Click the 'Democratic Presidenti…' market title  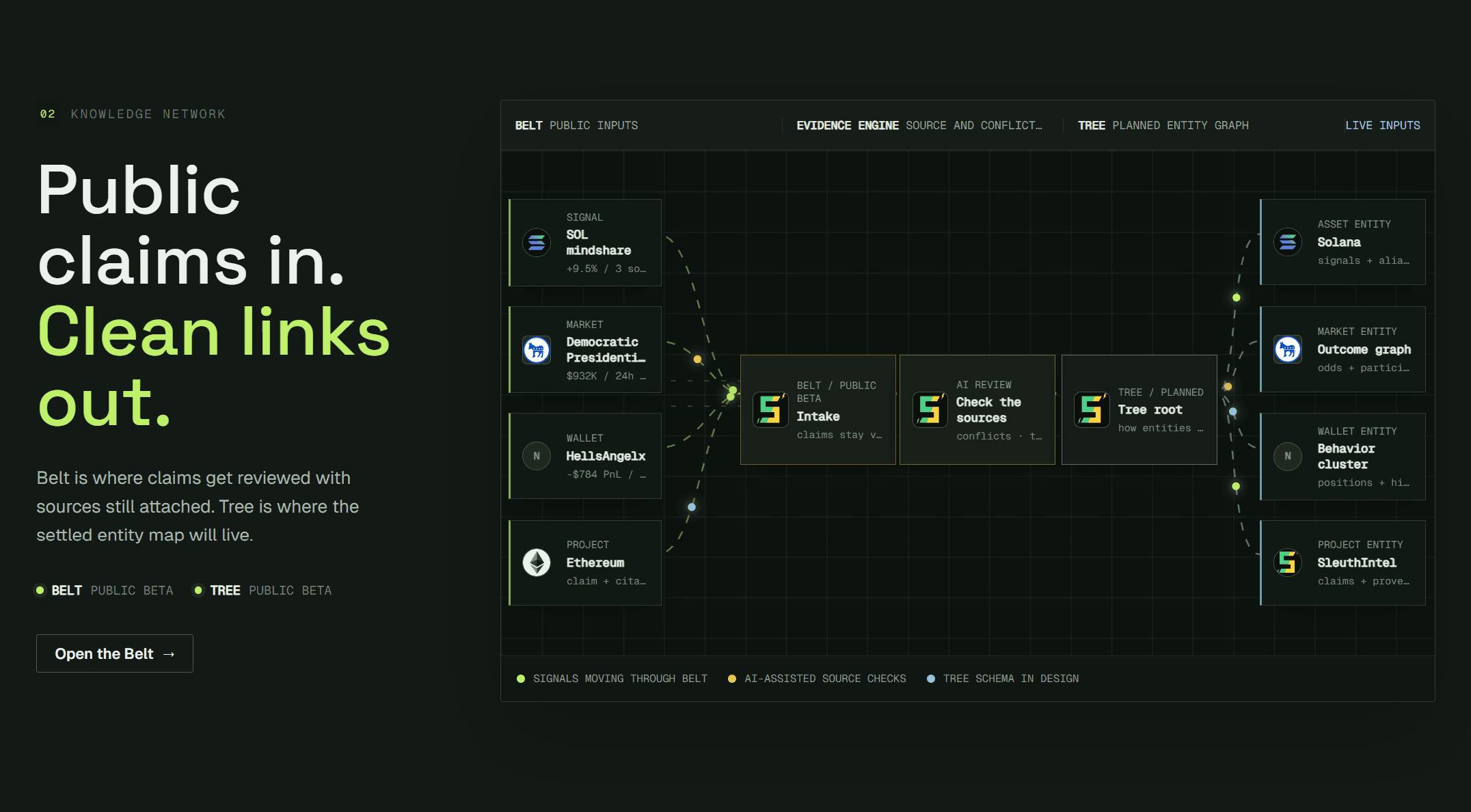click(606, 350)
